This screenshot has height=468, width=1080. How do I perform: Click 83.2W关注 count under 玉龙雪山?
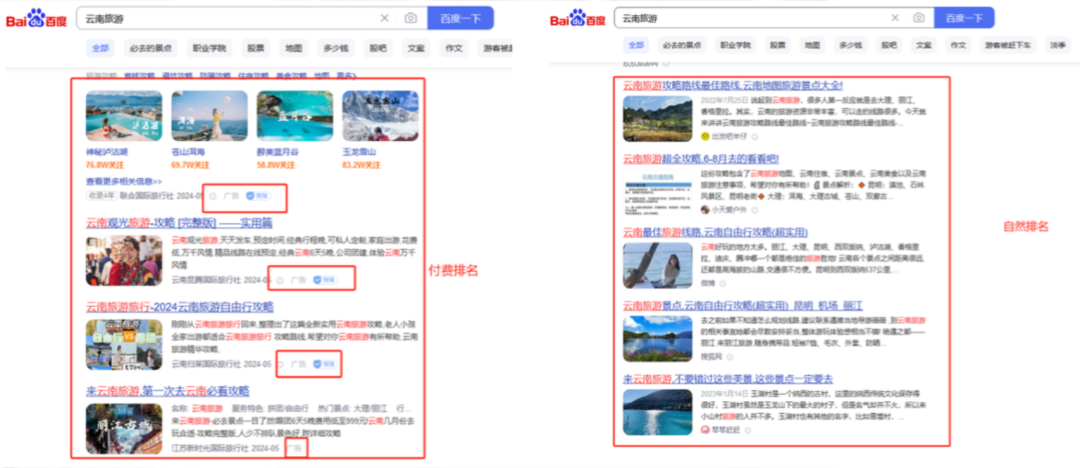pyautogui.click(x=361, y=165)
